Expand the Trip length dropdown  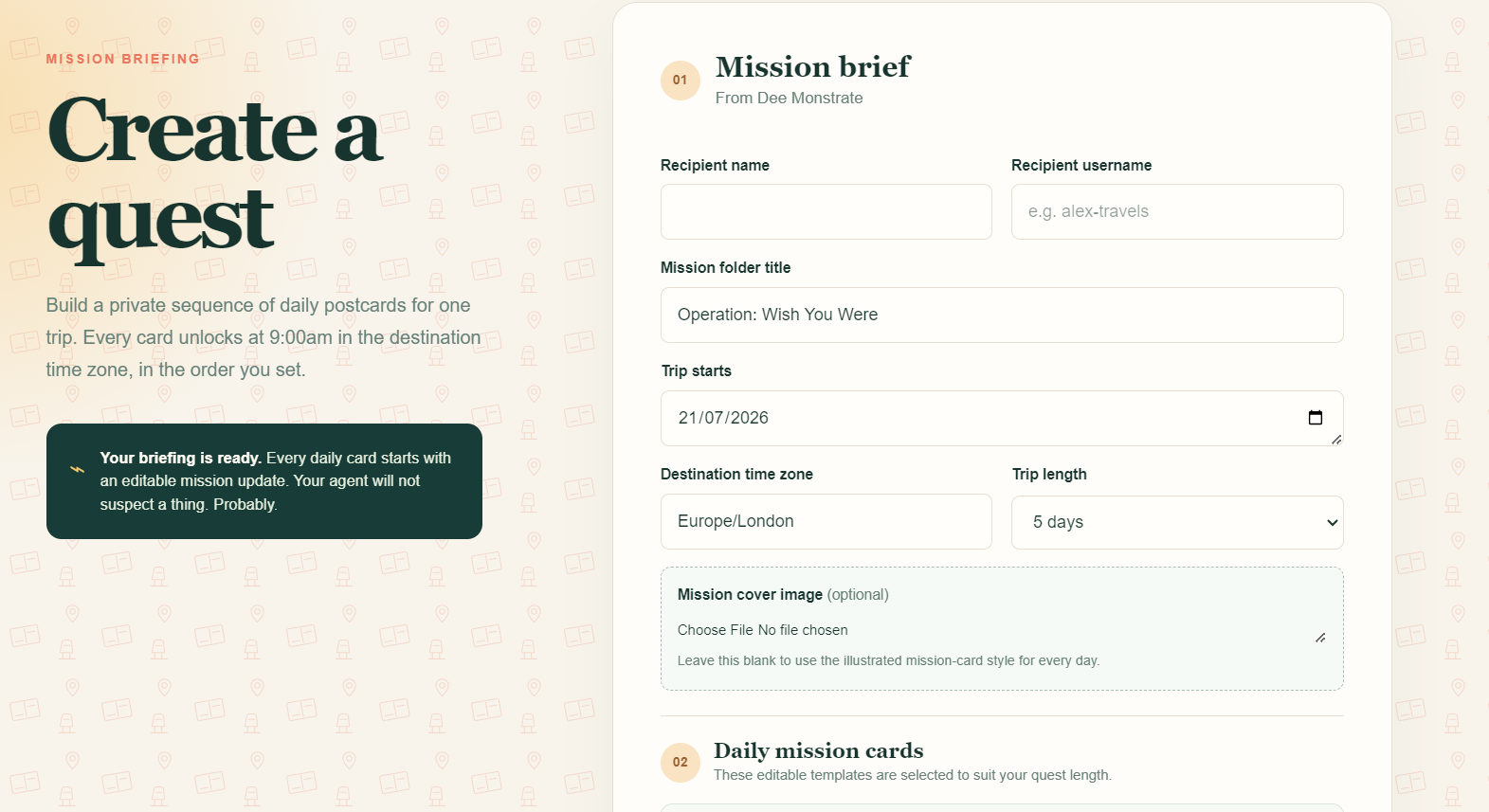pos(1177,522)
